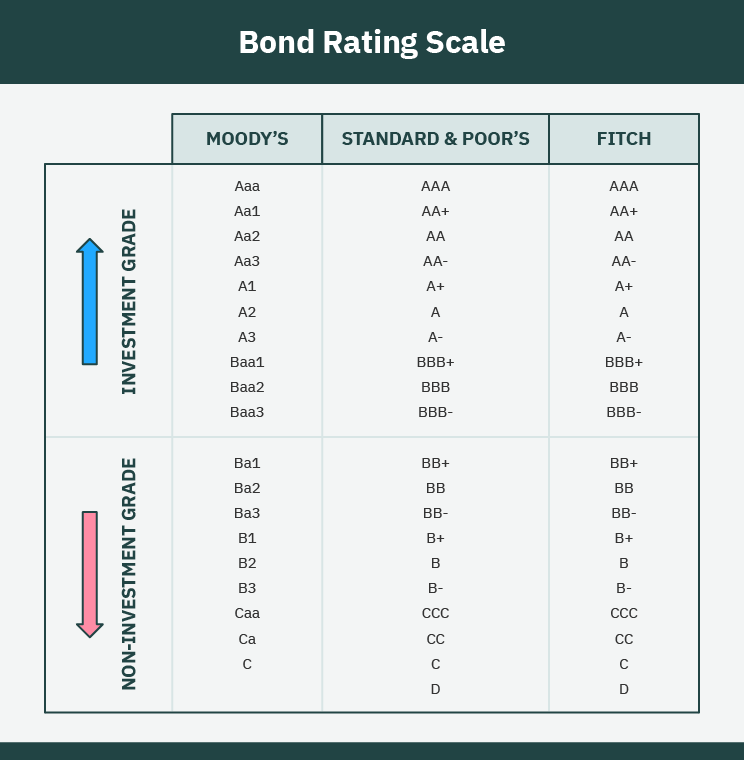The image size is (744, 760).
Task: Select the Baa3 rating in Moody's column
Action: [x=247, y=412]
